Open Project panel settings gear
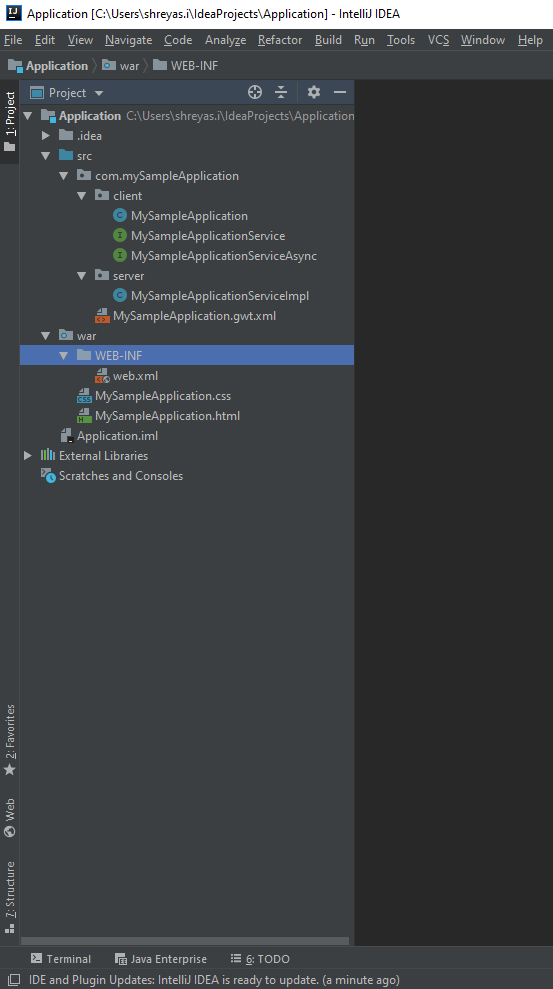Viewport: 553px width, 989px height. click(x=314, y=93)
